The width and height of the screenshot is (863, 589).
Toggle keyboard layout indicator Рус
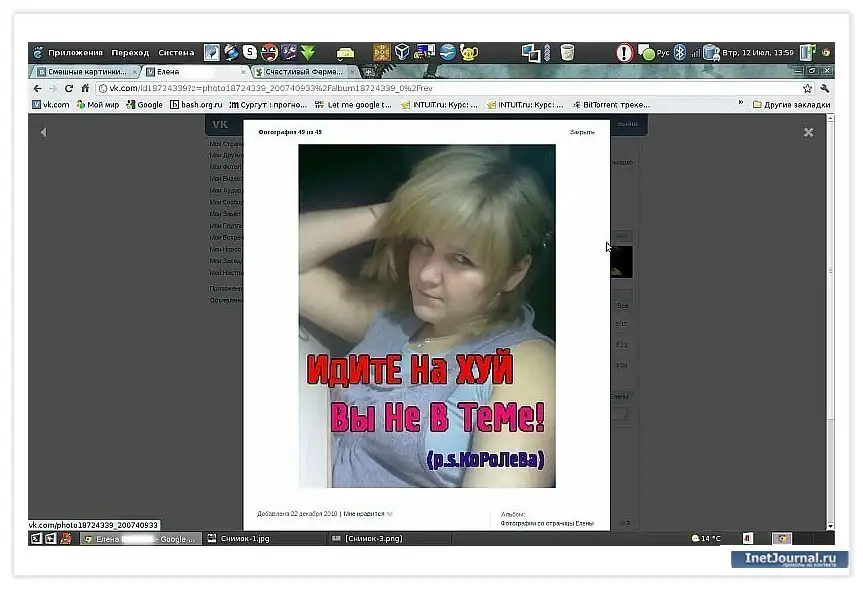pyautogui.click(x=656, y=52)
